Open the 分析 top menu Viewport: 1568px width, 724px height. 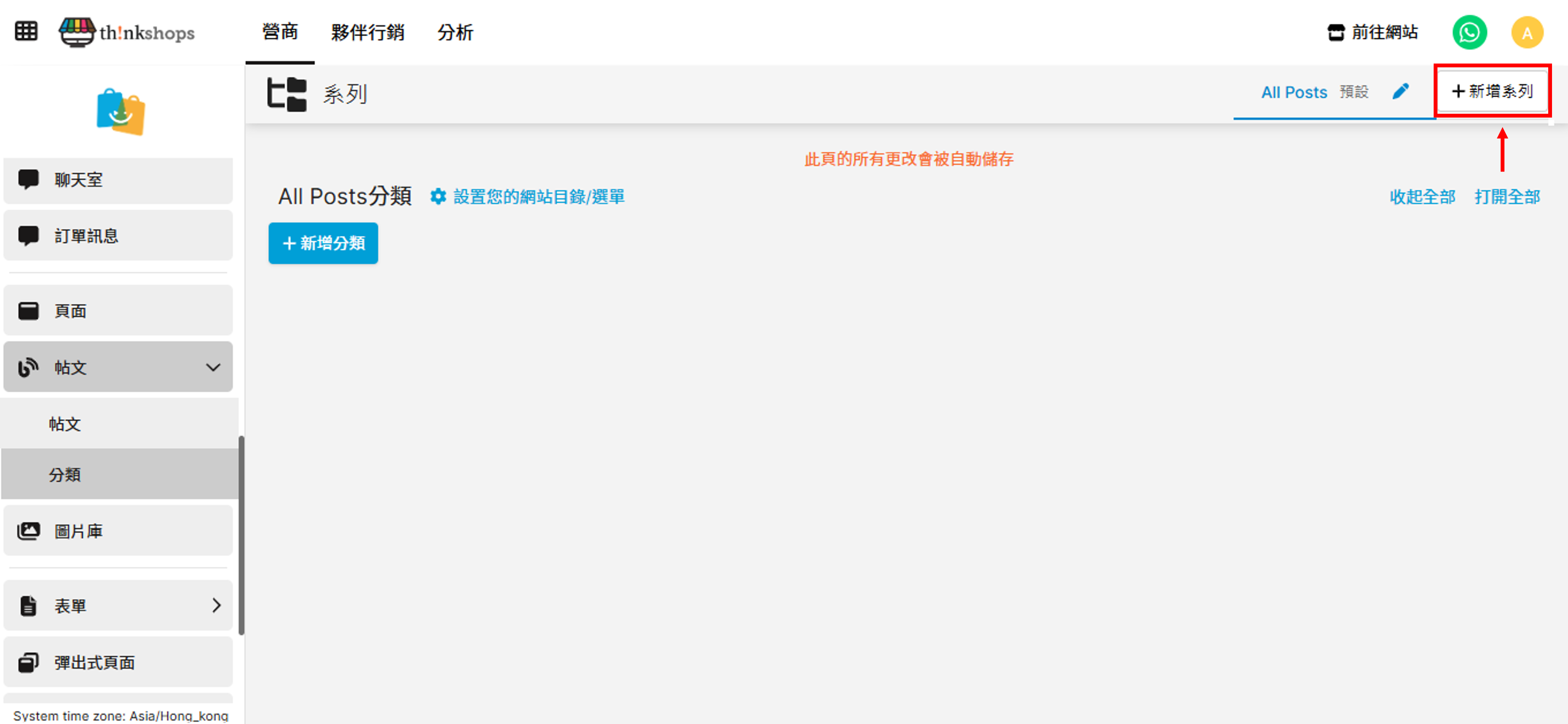(x=455, y=32)
